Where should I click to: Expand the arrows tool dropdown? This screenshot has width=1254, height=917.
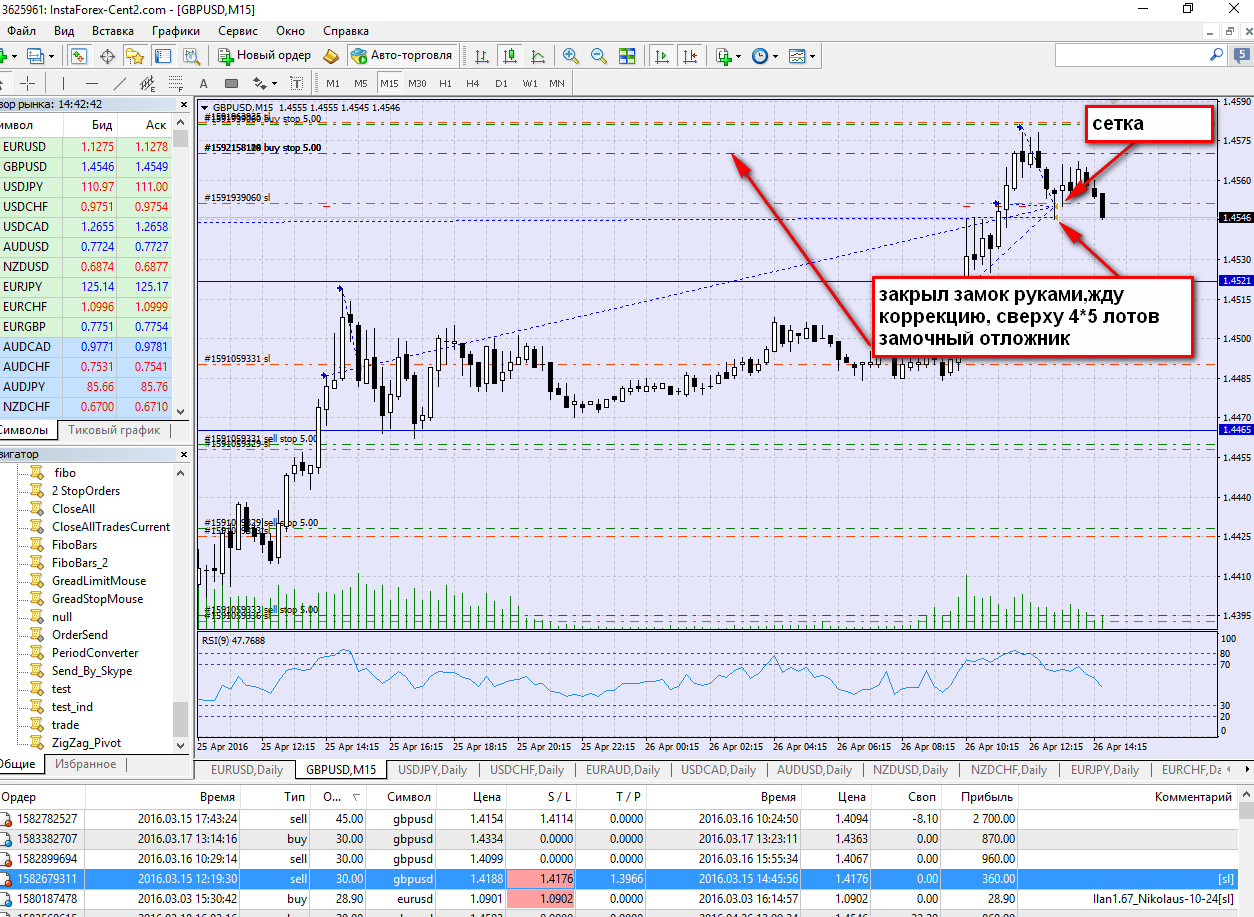274,84
